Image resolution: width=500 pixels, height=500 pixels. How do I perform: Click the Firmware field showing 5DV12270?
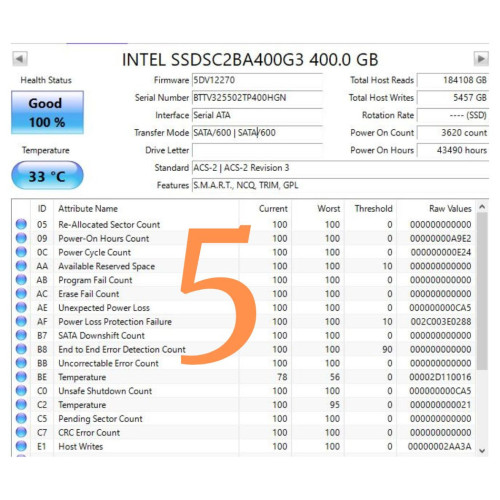click(257, 80)
